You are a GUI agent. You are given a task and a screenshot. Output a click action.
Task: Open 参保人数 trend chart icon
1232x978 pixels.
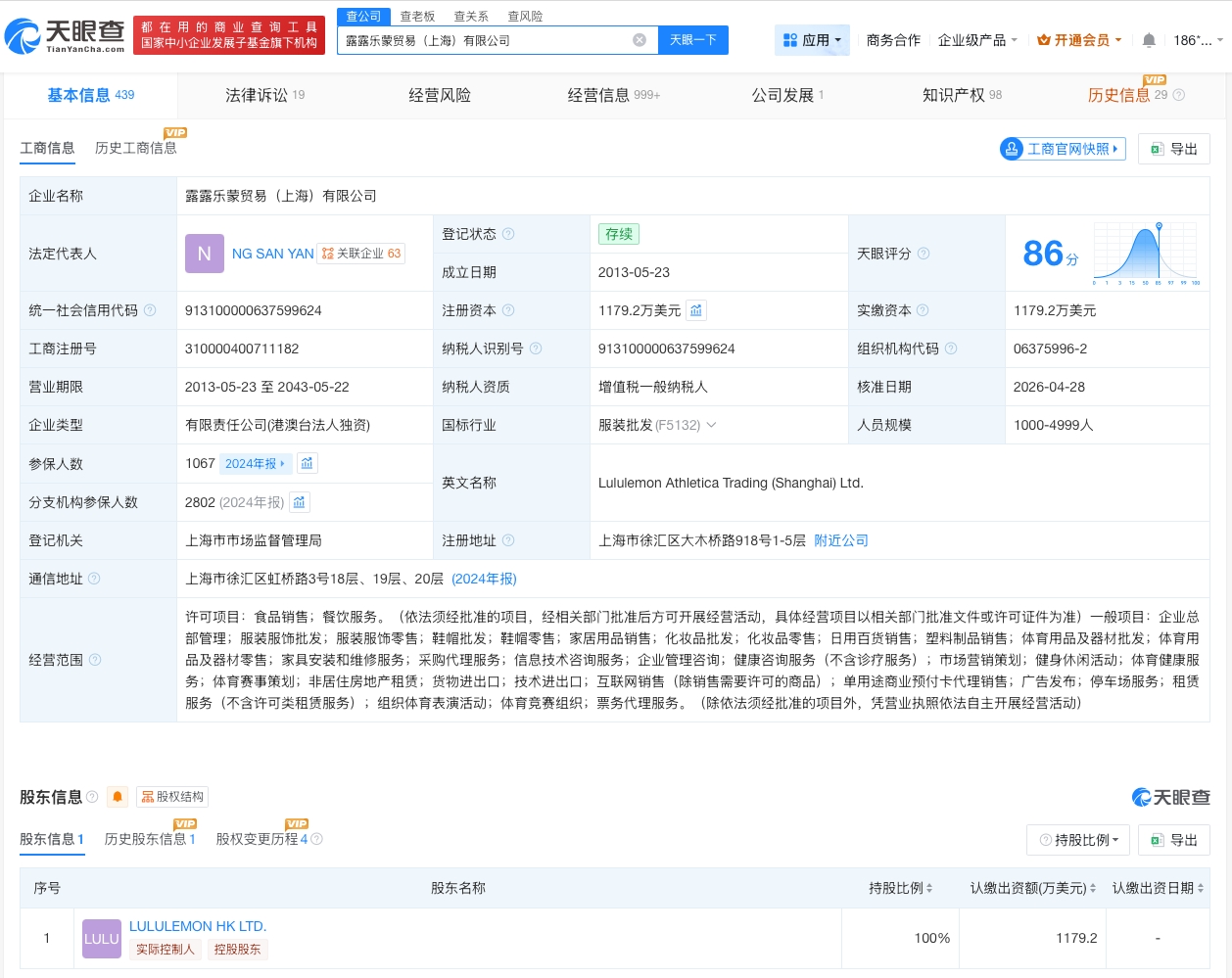(x=307, y=463)
